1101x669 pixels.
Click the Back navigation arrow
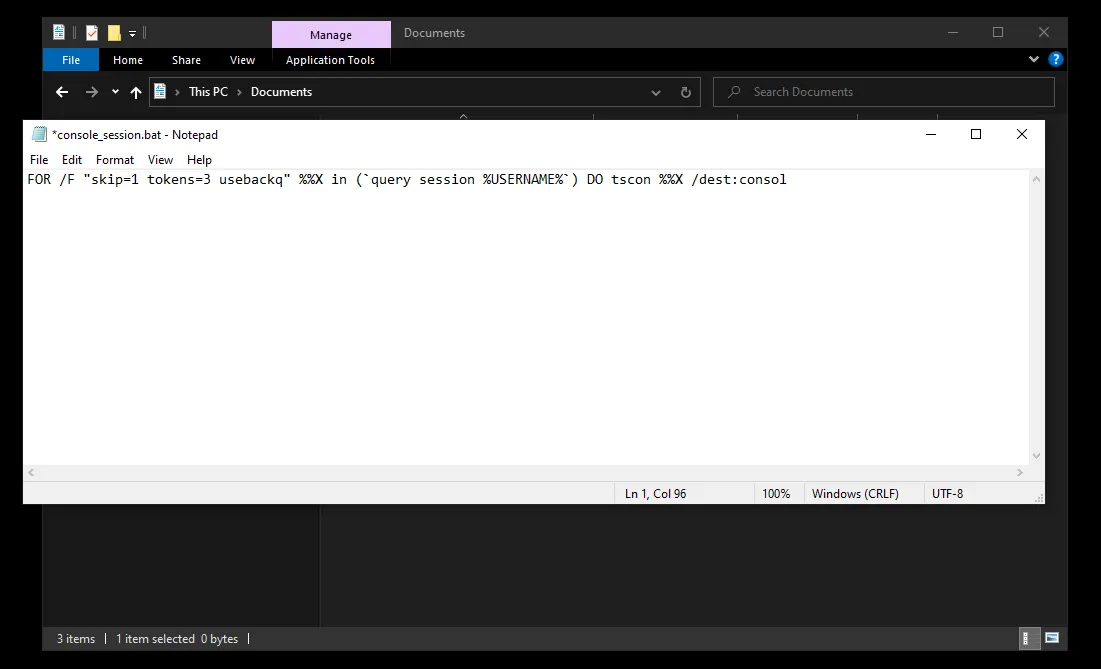61,91
